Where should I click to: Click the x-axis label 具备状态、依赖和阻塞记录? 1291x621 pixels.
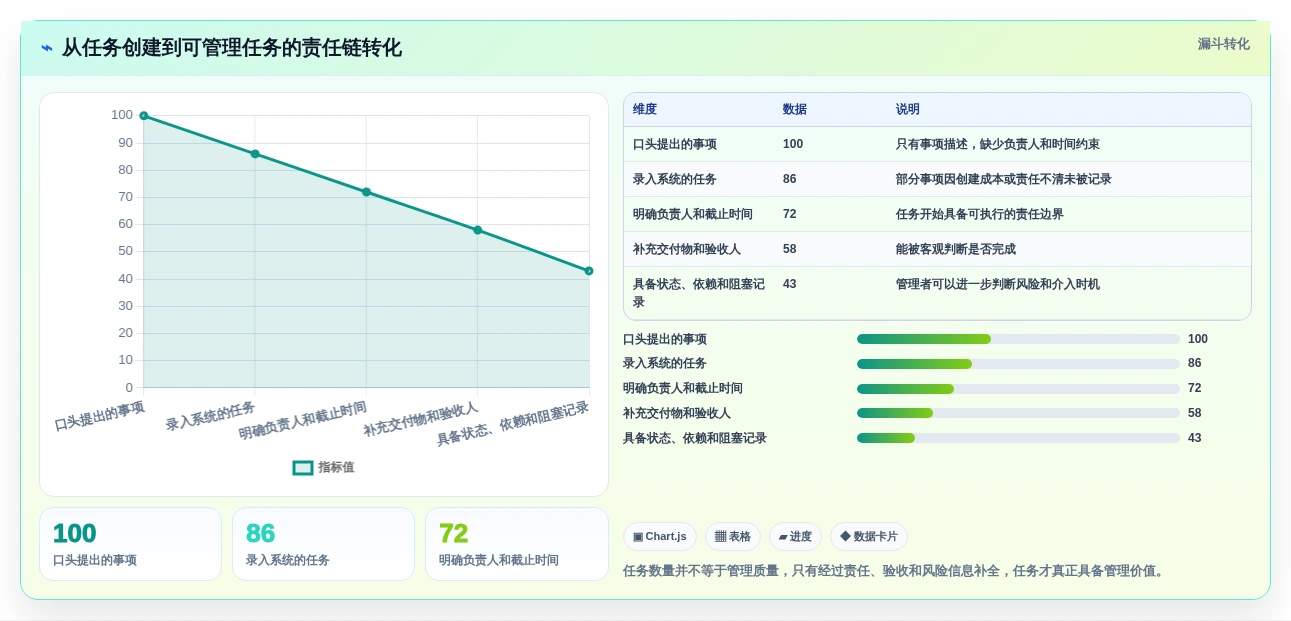pos(513,424)
